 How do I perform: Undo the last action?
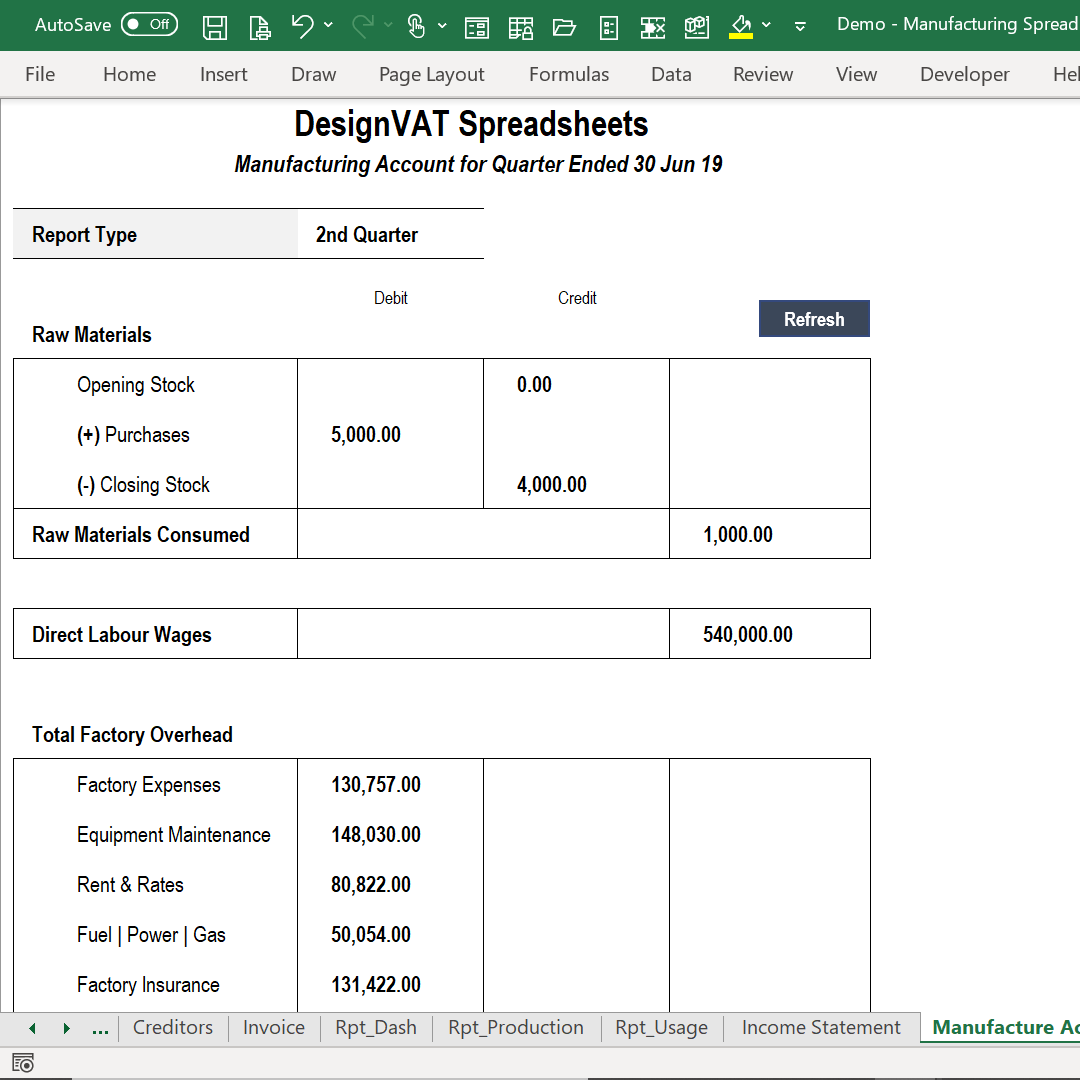pos(301,25)
